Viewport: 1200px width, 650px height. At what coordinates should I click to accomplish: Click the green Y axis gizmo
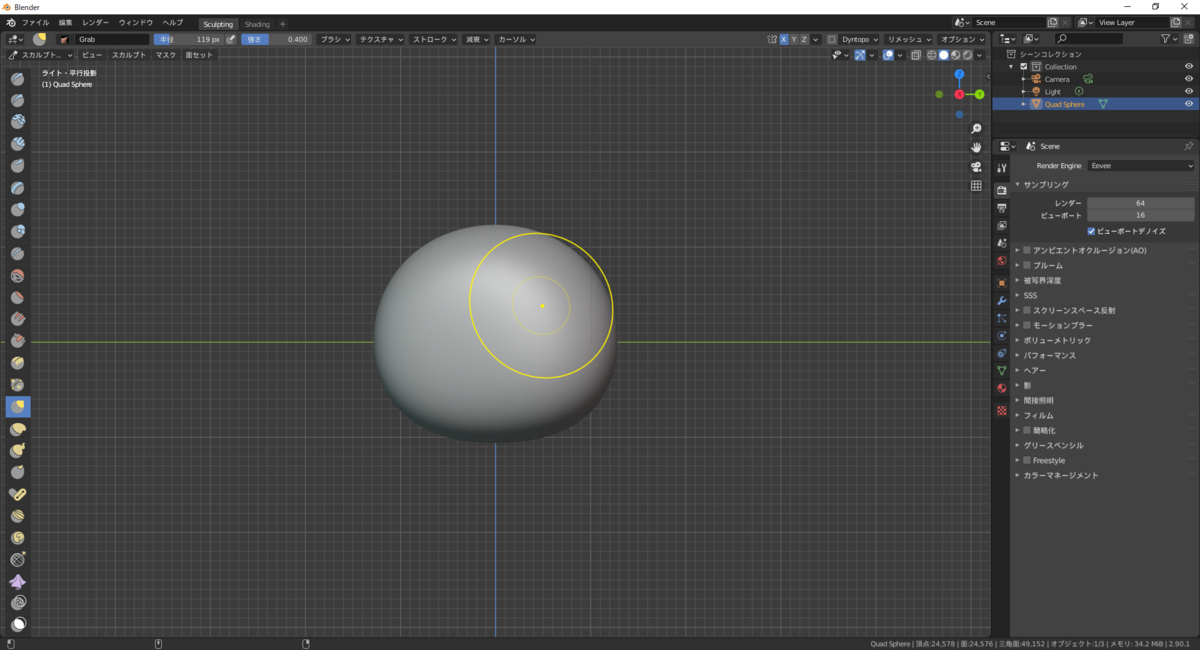coord(979,94)
